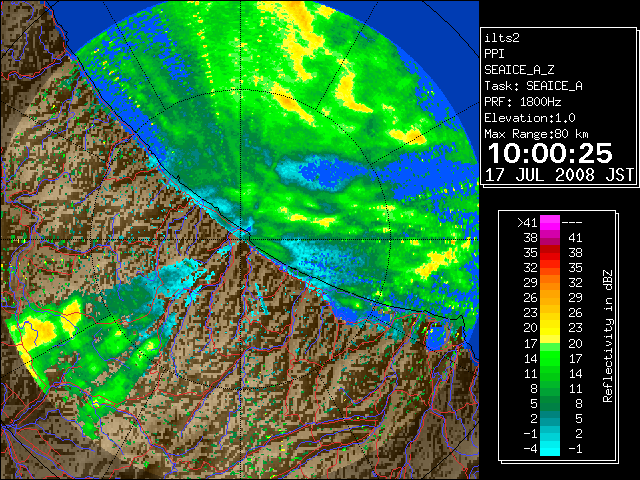640x480 pixels.
Task: Click the 'PRF: 1800Hz' text
Action: [523, 102]
